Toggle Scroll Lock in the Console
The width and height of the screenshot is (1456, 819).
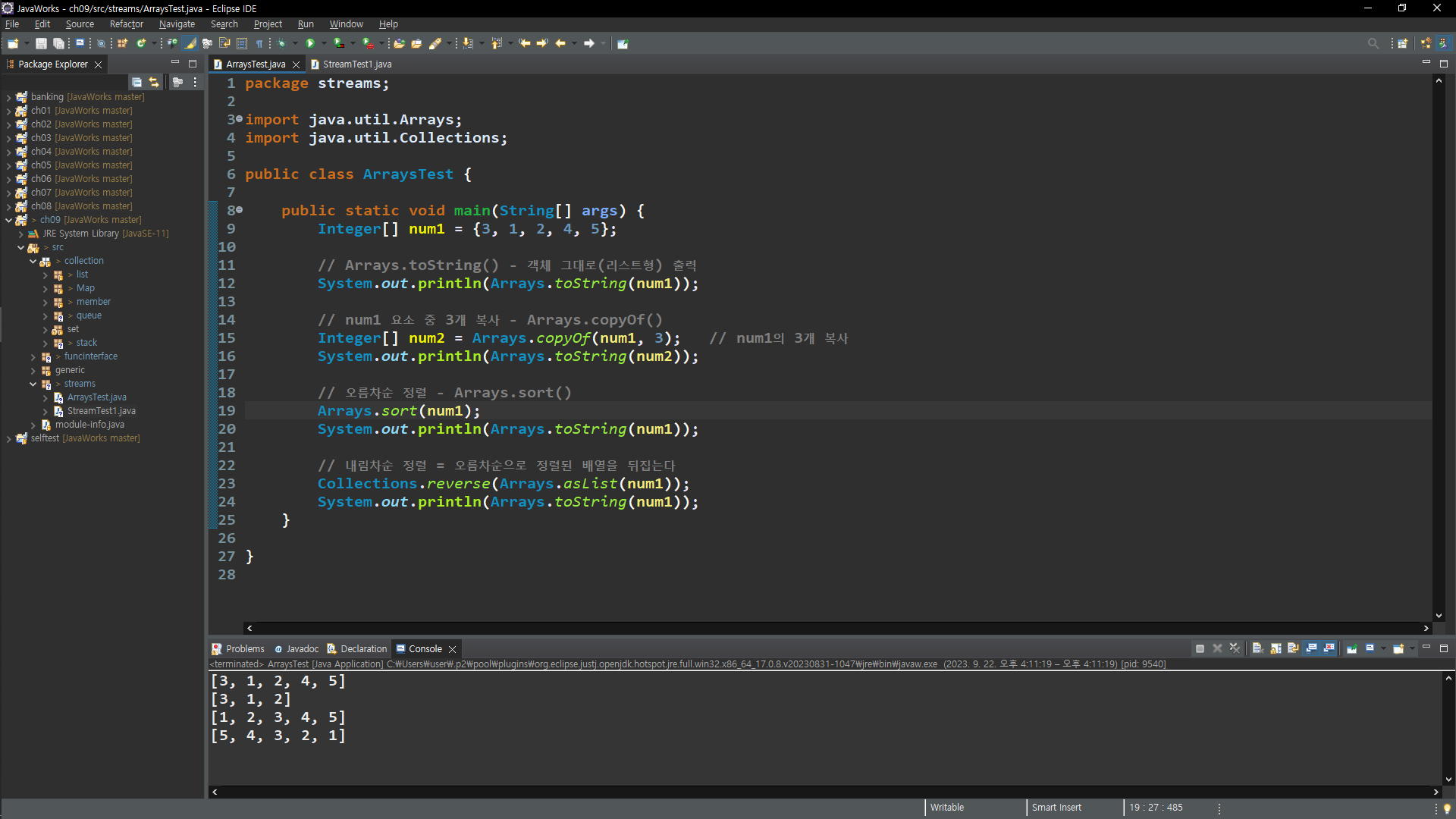pyautogui.click(x=1276, y=648)
